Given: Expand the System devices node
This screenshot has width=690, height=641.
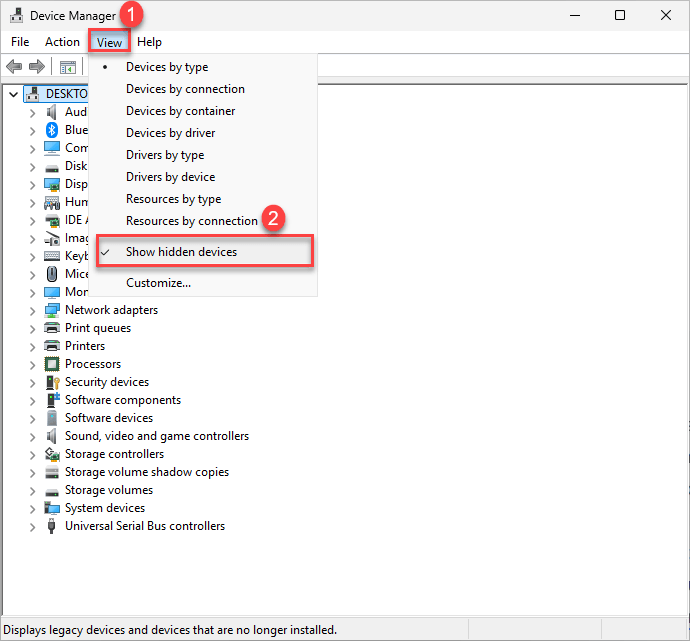Looking at the screenshot, I should coord(33,508).
